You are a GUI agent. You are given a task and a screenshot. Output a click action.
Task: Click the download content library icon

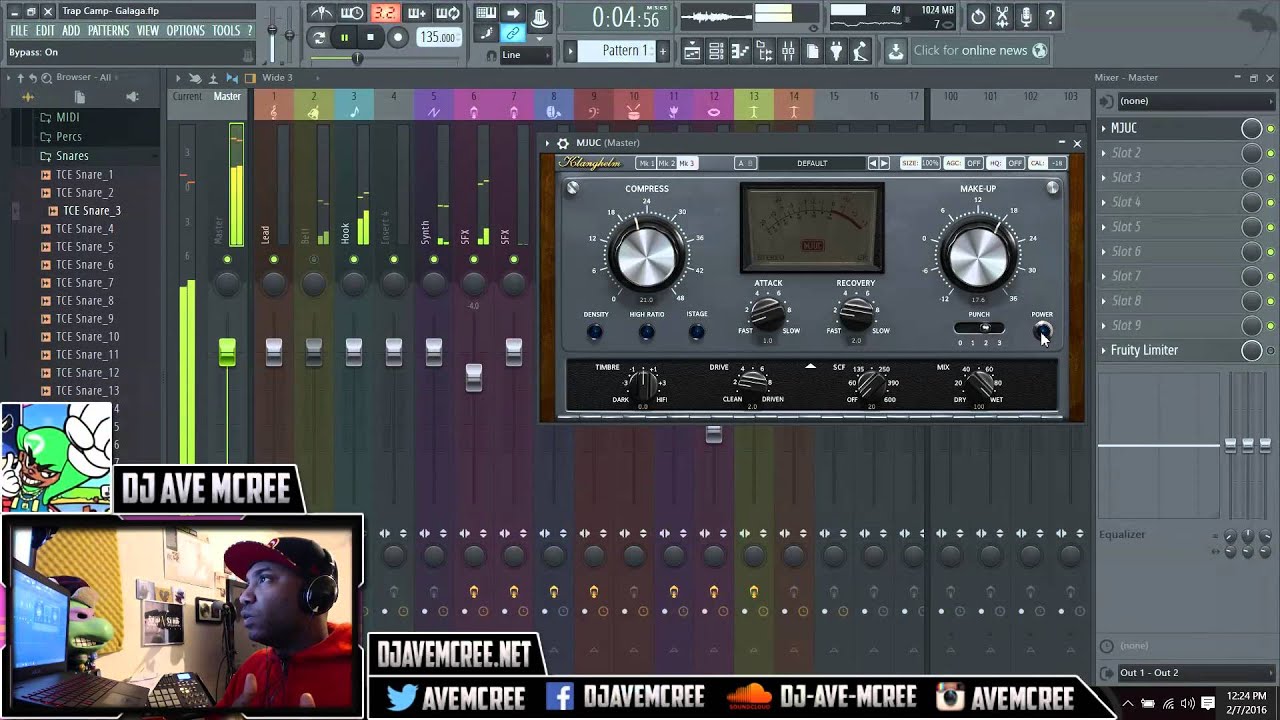(895, 51)
